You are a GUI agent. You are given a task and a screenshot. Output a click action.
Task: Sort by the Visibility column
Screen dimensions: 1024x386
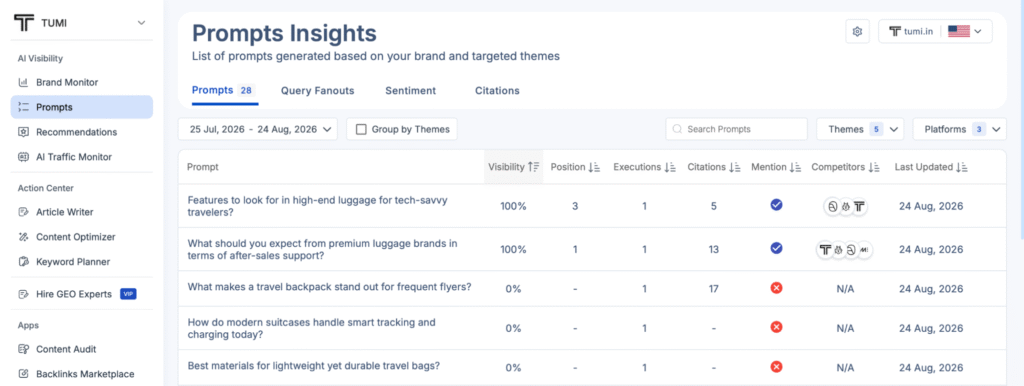[x=513, y=167]
